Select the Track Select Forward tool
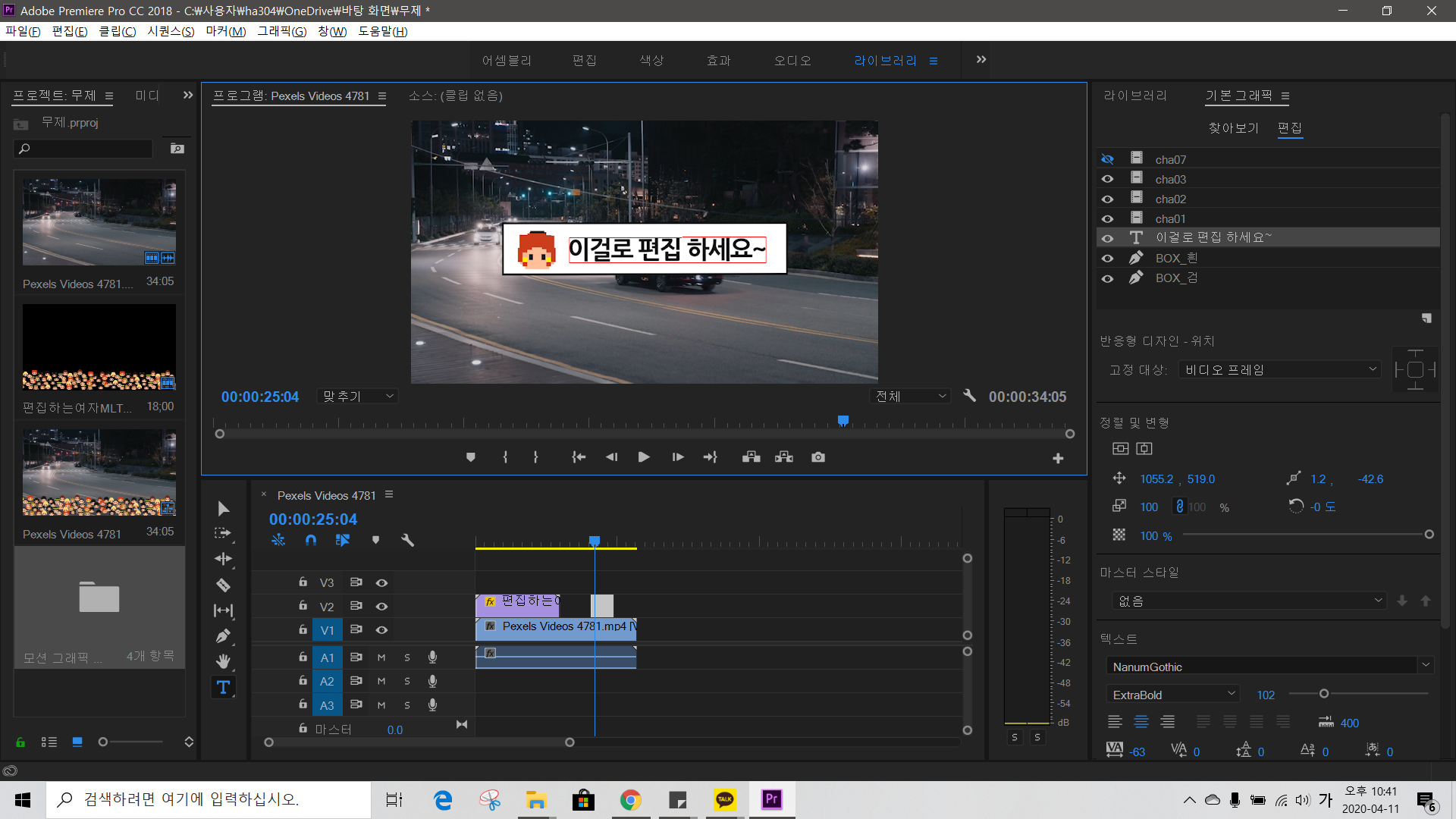 [x=223, y=533]
